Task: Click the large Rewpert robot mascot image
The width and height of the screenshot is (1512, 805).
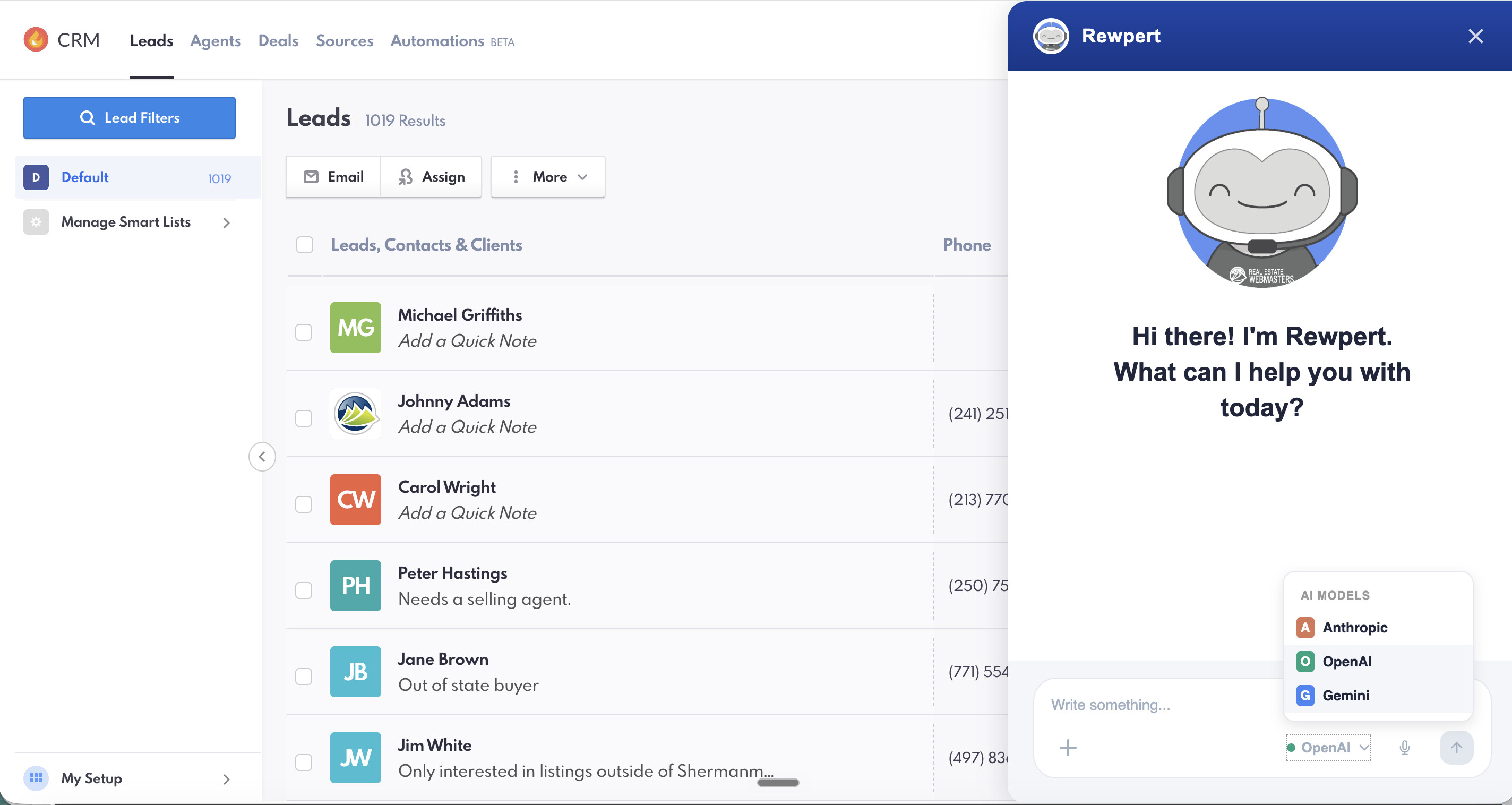Action: 1262,193
